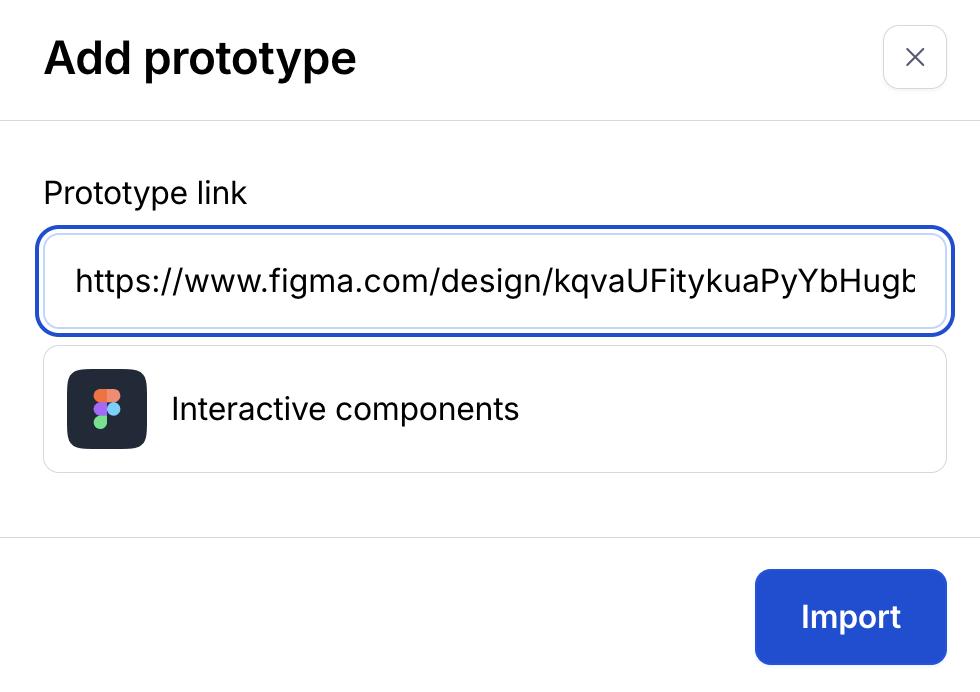
Task: Open the Figma file preview row
Action: click(x=494, y=409)
